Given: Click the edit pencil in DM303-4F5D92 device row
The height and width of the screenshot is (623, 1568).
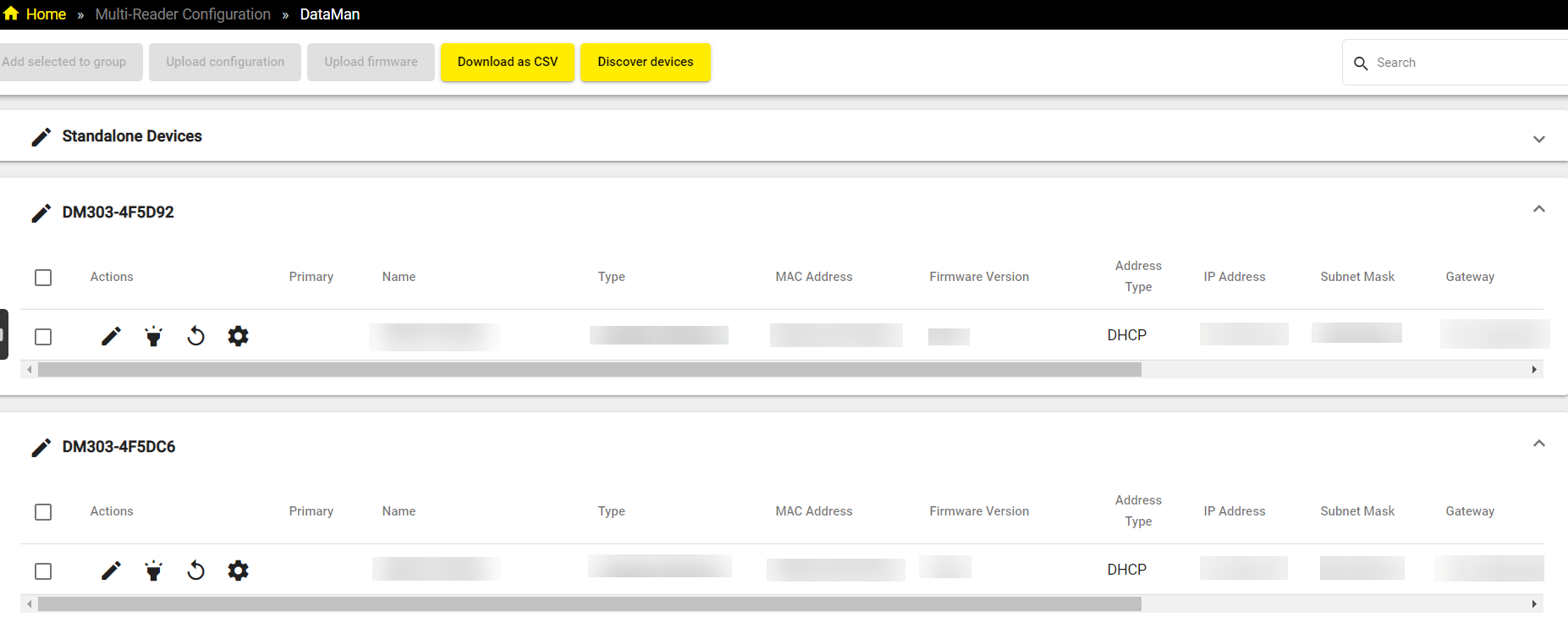Looking at the screenshot, I should pyautogui.click(x=111, y=336).
